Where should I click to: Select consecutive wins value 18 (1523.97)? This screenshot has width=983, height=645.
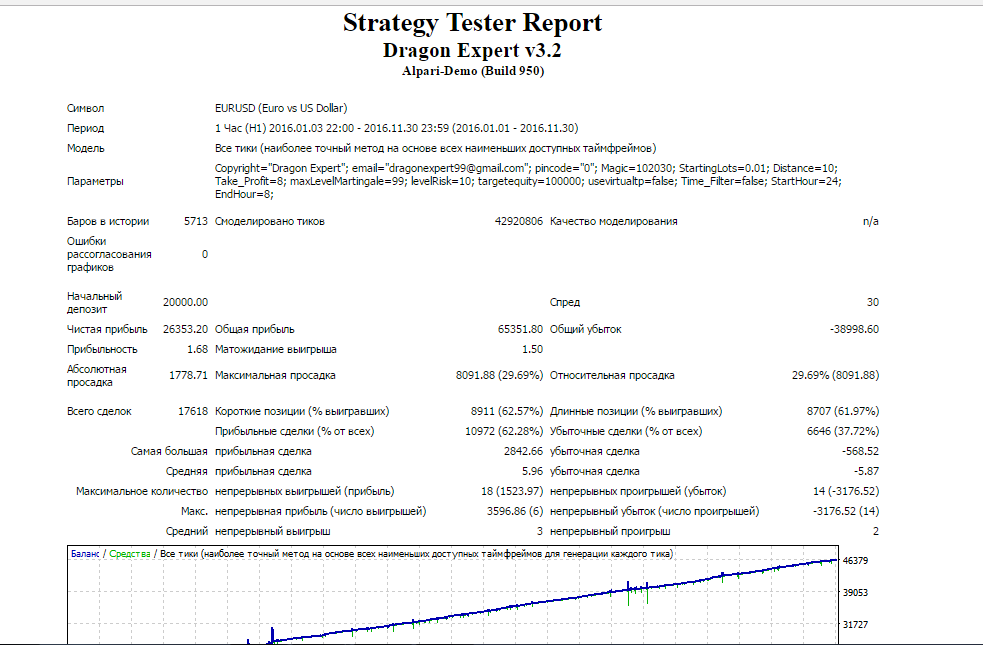512,491
